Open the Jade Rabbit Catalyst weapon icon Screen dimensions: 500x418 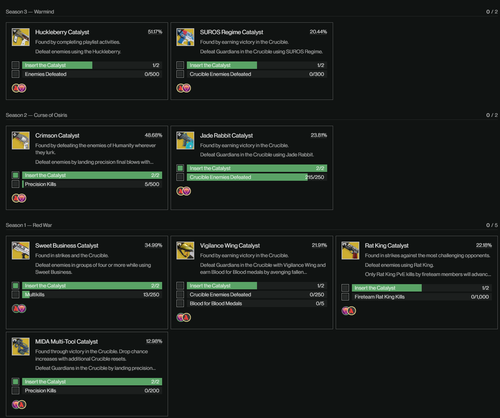coord(185,140)
